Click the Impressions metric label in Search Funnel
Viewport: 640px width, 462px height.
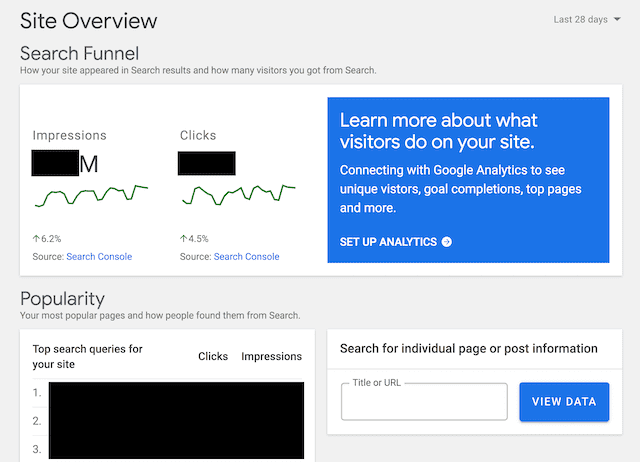pyautogui.click(x=69, y=135)
